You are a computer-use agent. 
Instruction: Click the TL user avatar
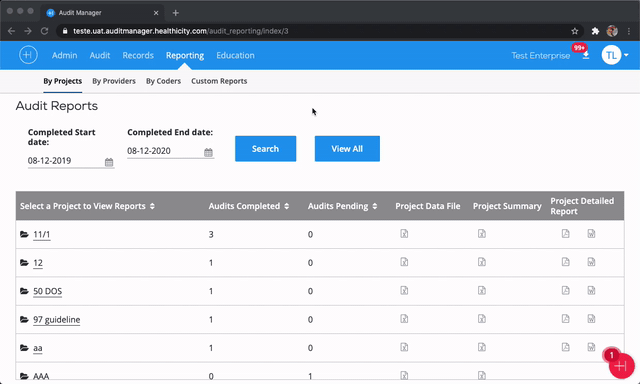pyautogui.click(x=611, y=55)
